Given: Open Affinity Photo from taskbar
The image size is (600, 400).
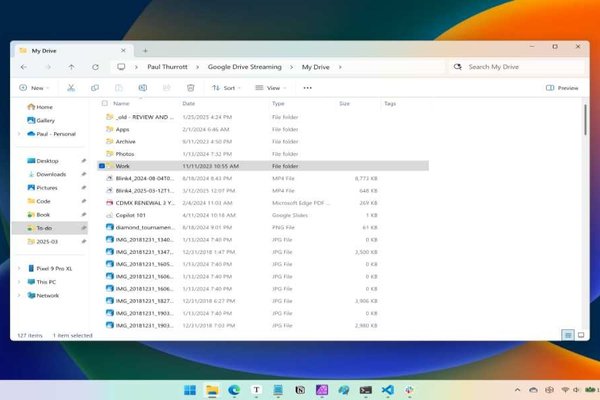Looking at the screenshot, I should (x=322, y=390).
